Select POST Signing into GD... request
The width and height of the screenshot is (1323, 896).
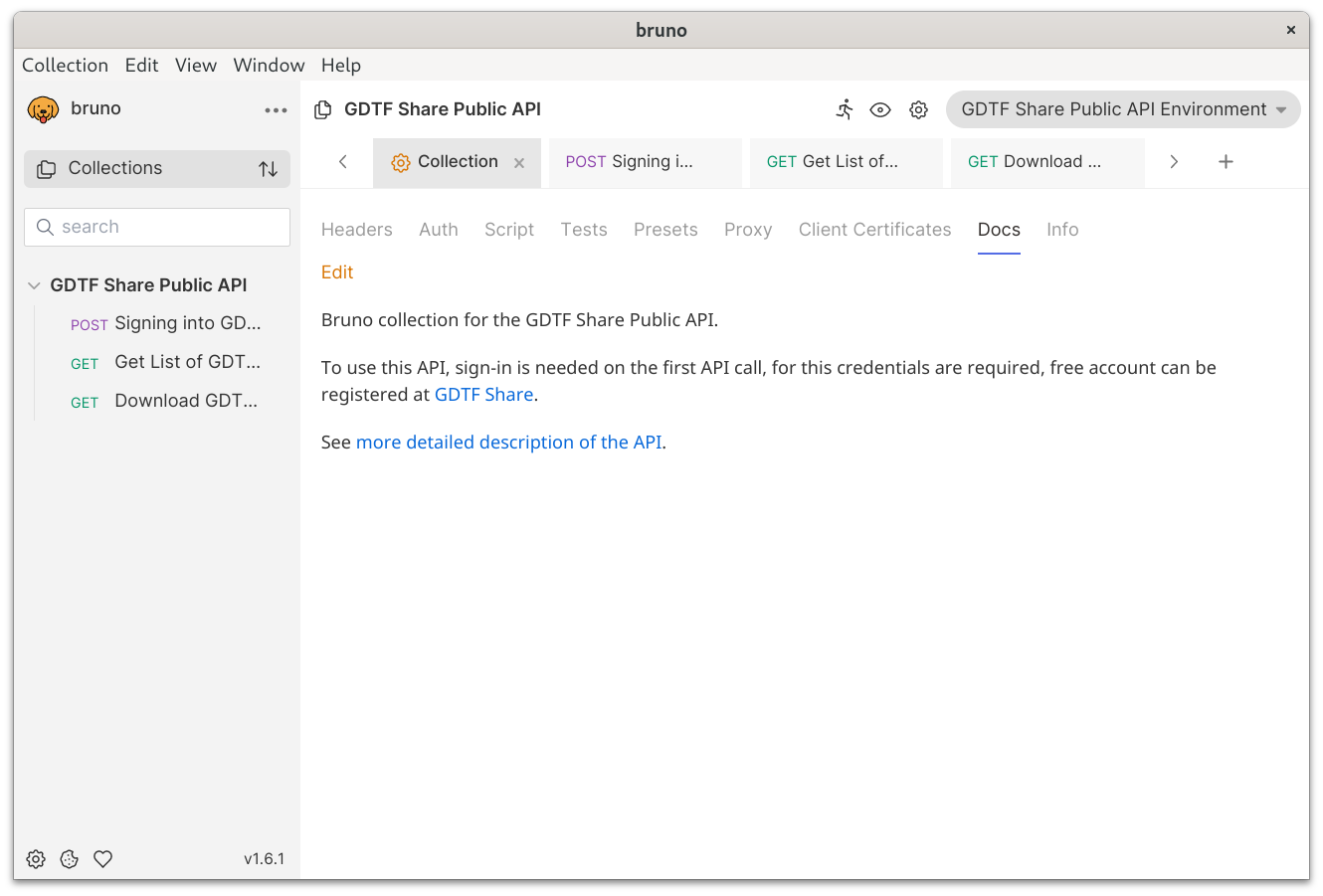click(x=166, y=323)
